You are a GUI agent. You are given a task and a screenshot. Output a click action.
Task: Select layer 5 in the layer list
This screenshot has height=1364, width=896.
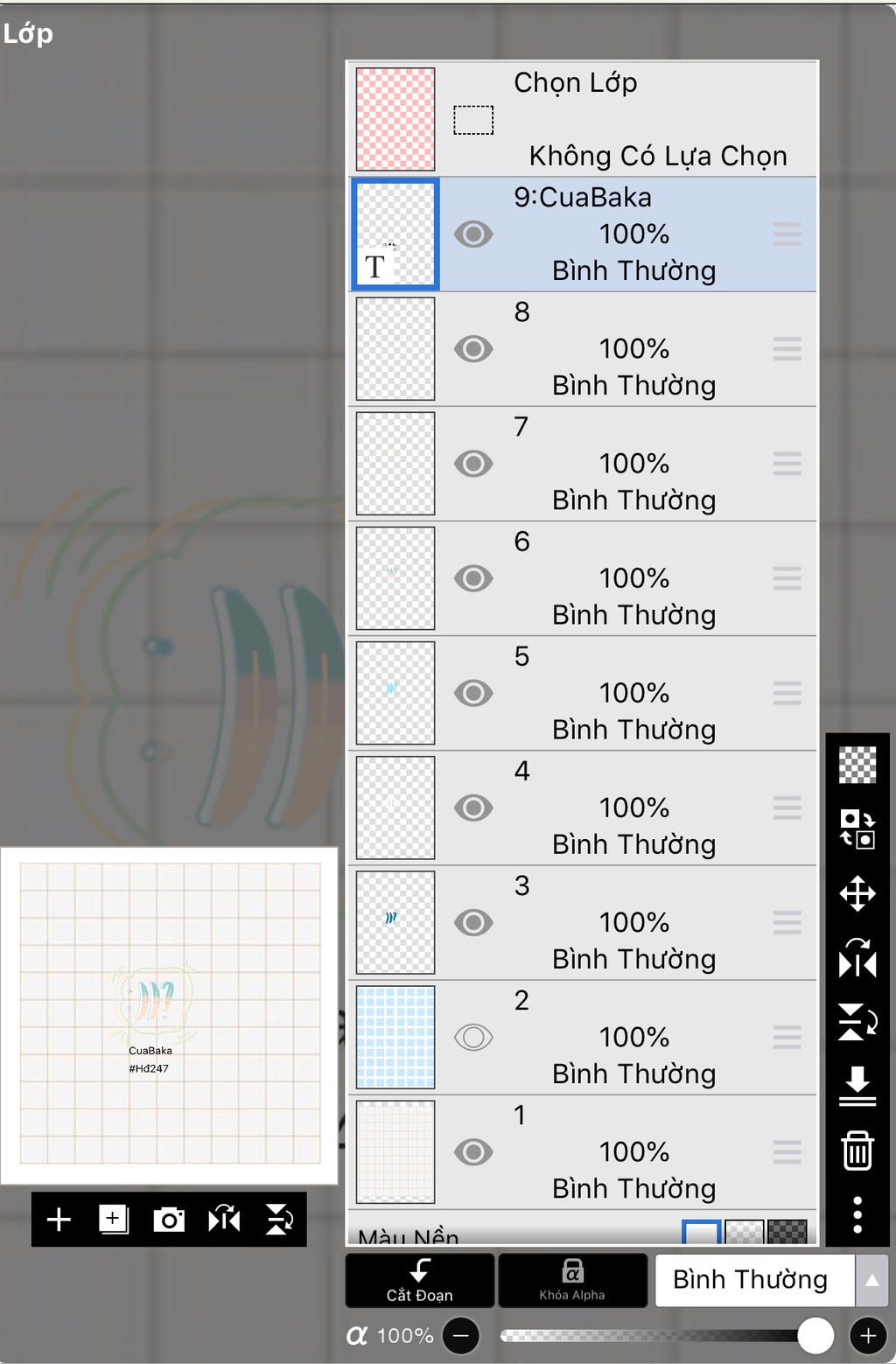[633, 693]
